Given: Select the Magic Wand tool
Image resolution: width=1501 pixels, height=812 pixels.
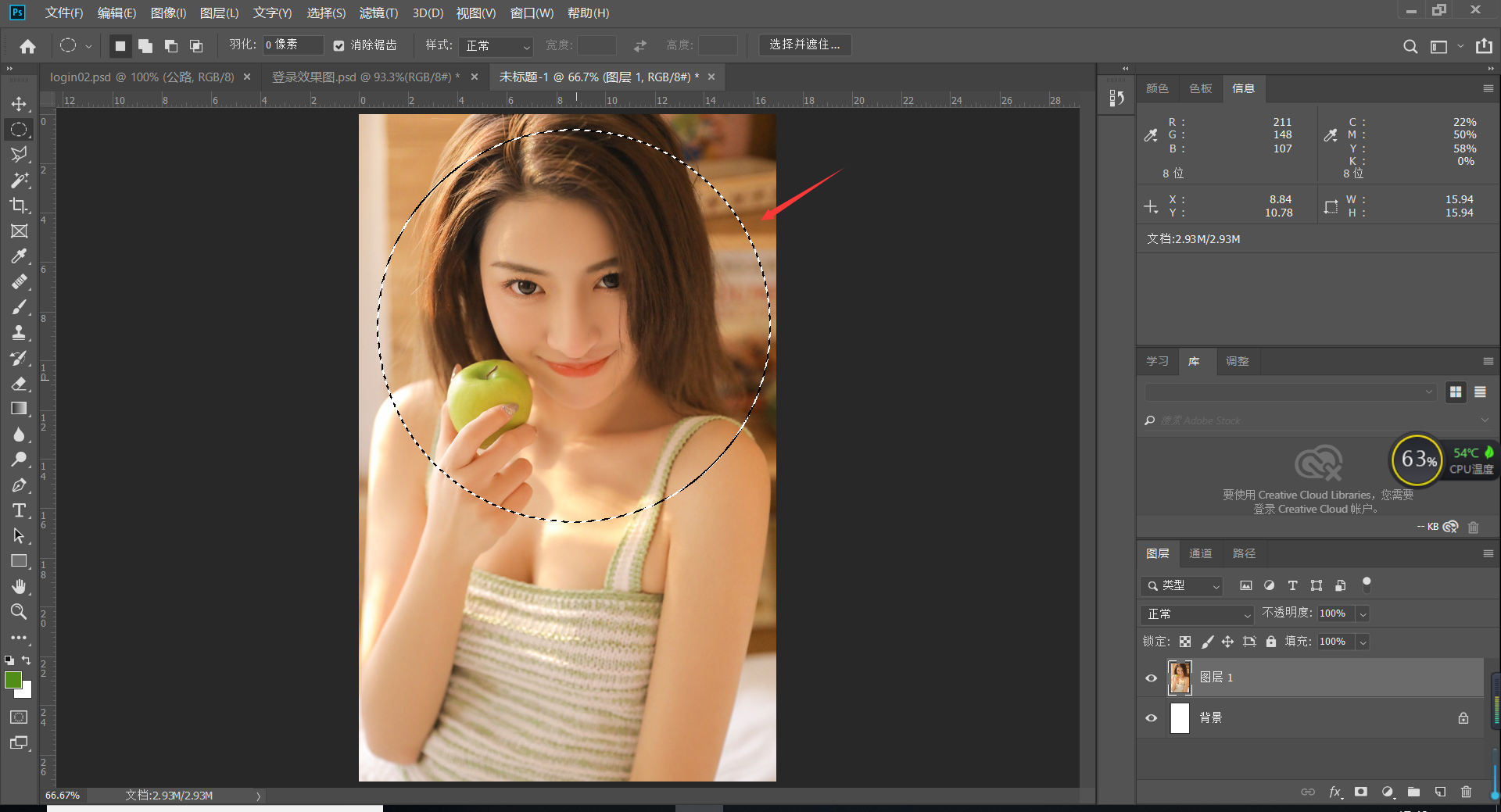Looking at the screenshot, I should (x=19, y=180).
